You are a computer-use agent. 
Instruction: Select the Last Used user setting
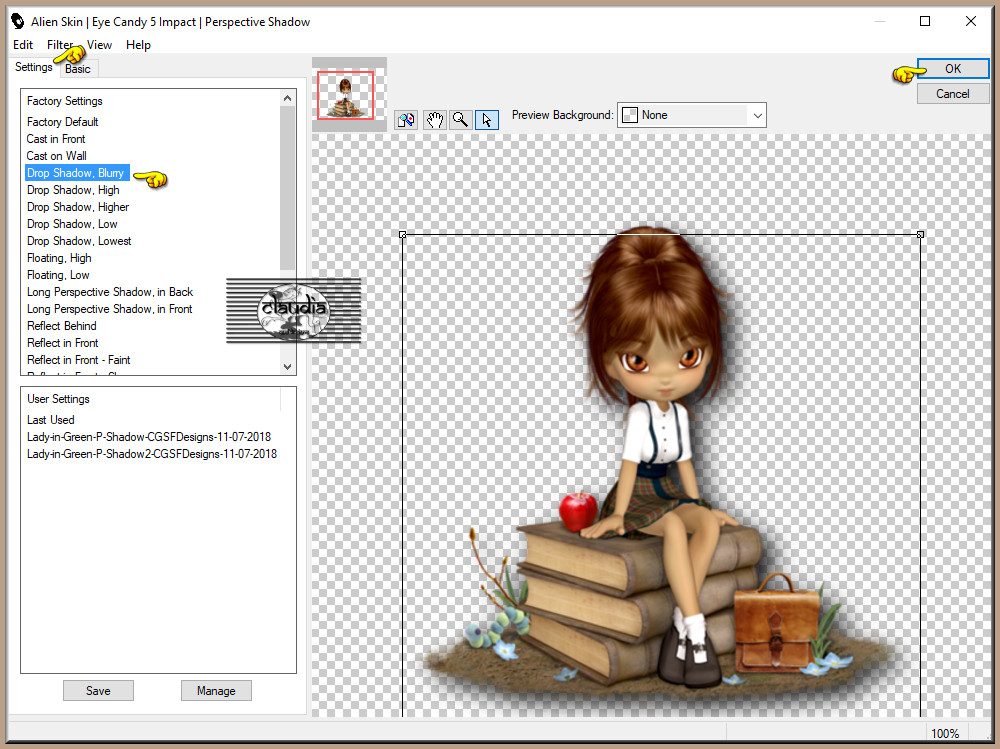point(51,420)
